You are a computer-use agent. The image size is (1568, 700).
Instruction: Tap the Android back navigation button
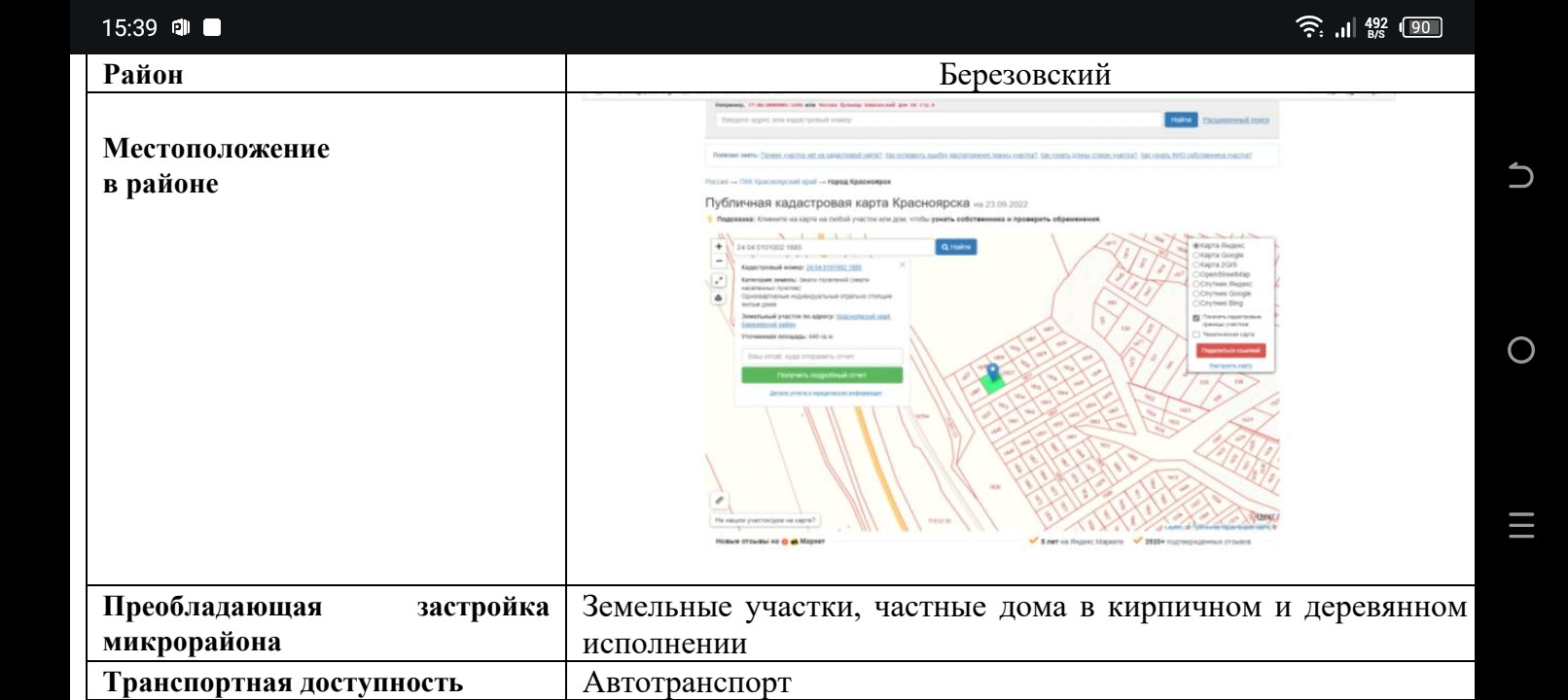click(x=1520, y=176)
